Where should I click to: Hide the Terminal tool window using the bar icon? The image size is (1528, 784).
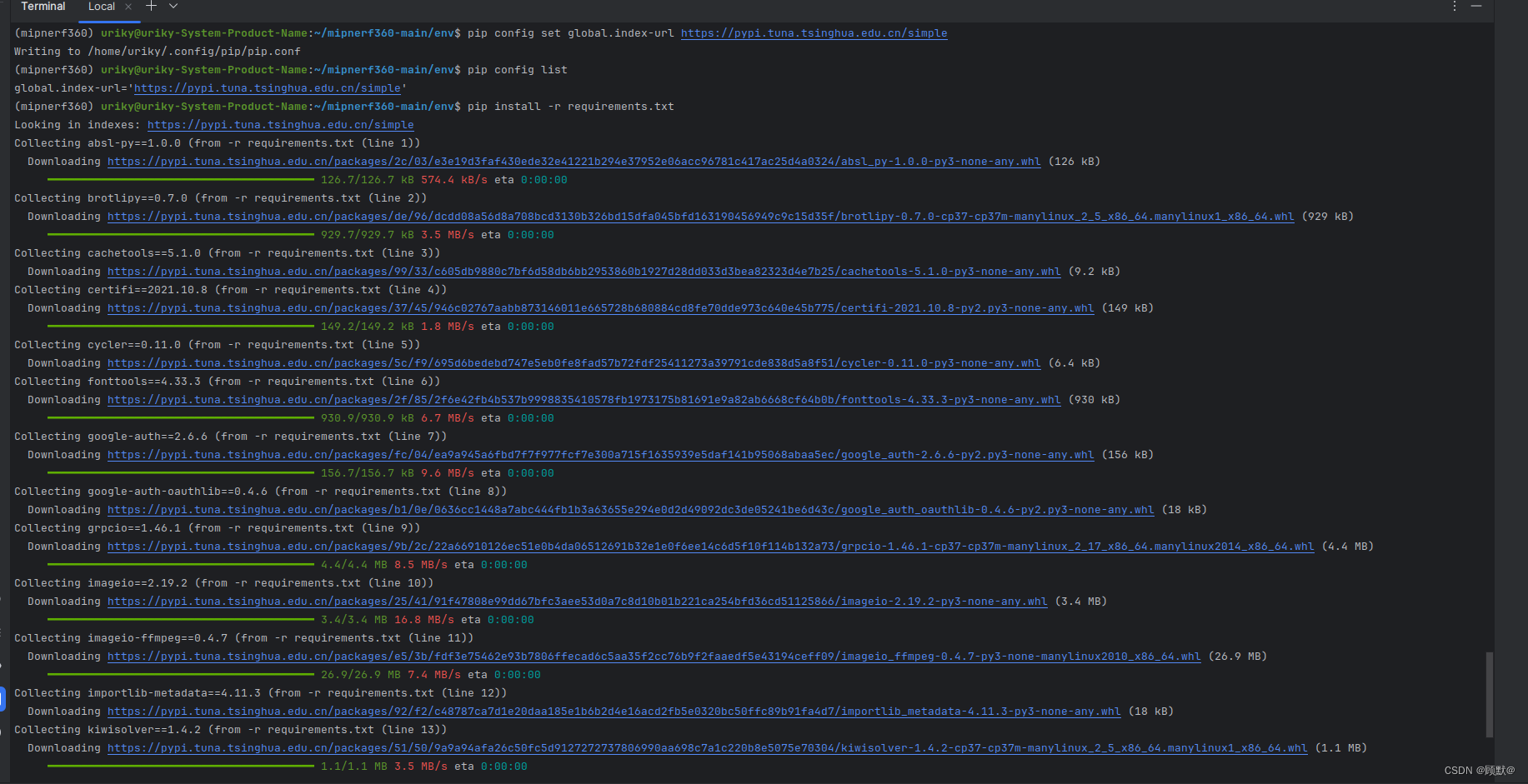(1477, 7)
